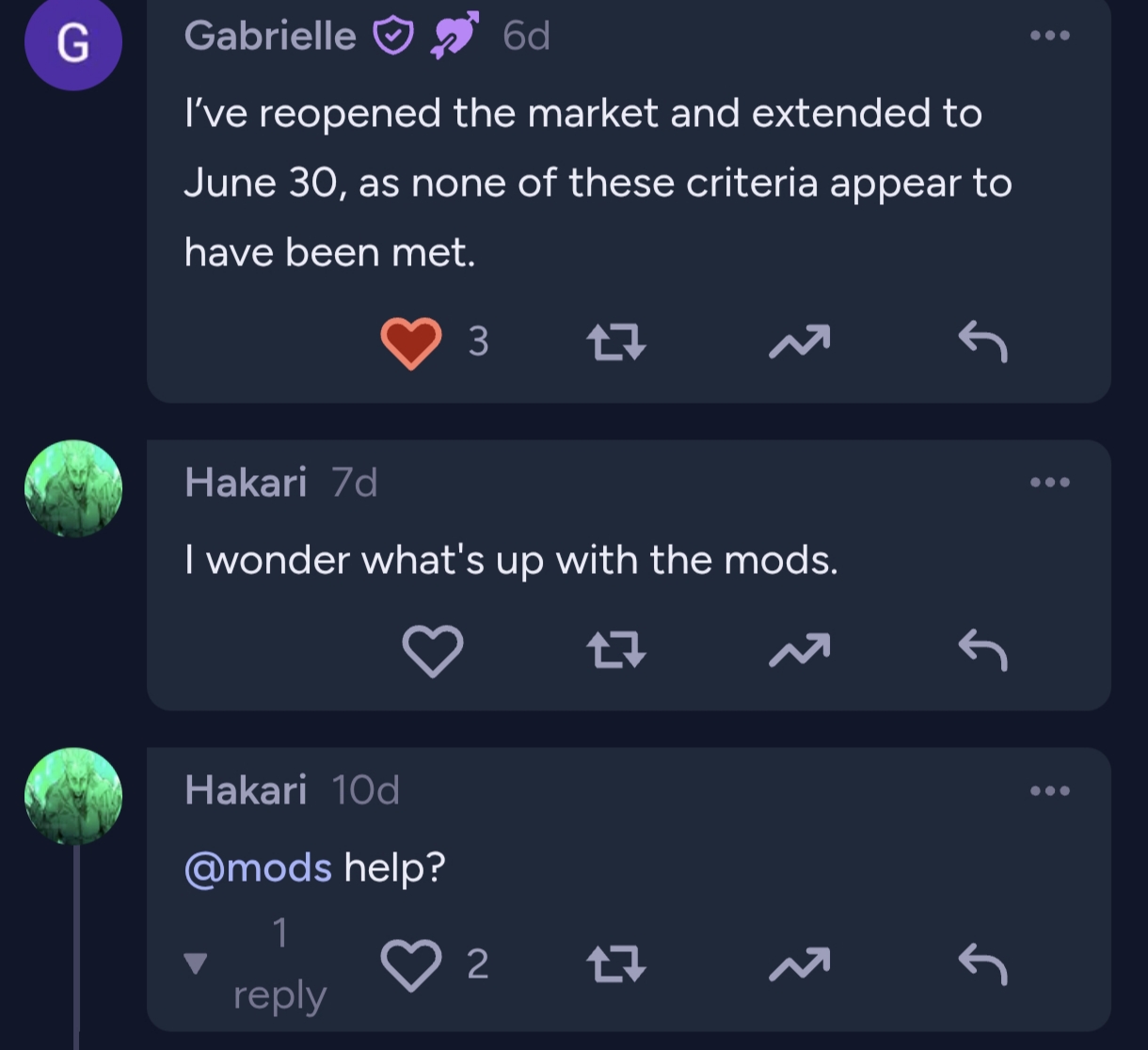This screenshot has width=1148, height=1050.
Task: Reply to Hakari's "@mods help?" comment
Action: tap(982, 965)
